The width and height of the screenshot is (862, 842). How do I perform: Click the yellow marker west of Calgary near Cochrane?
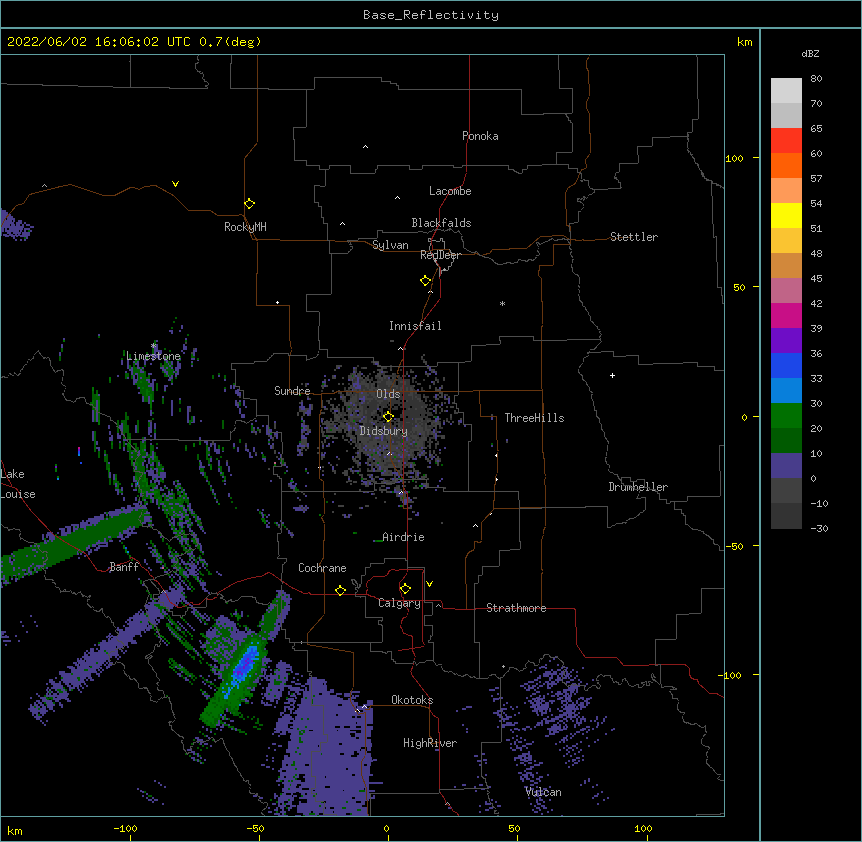pyautogui.click(x=340, y=590)
